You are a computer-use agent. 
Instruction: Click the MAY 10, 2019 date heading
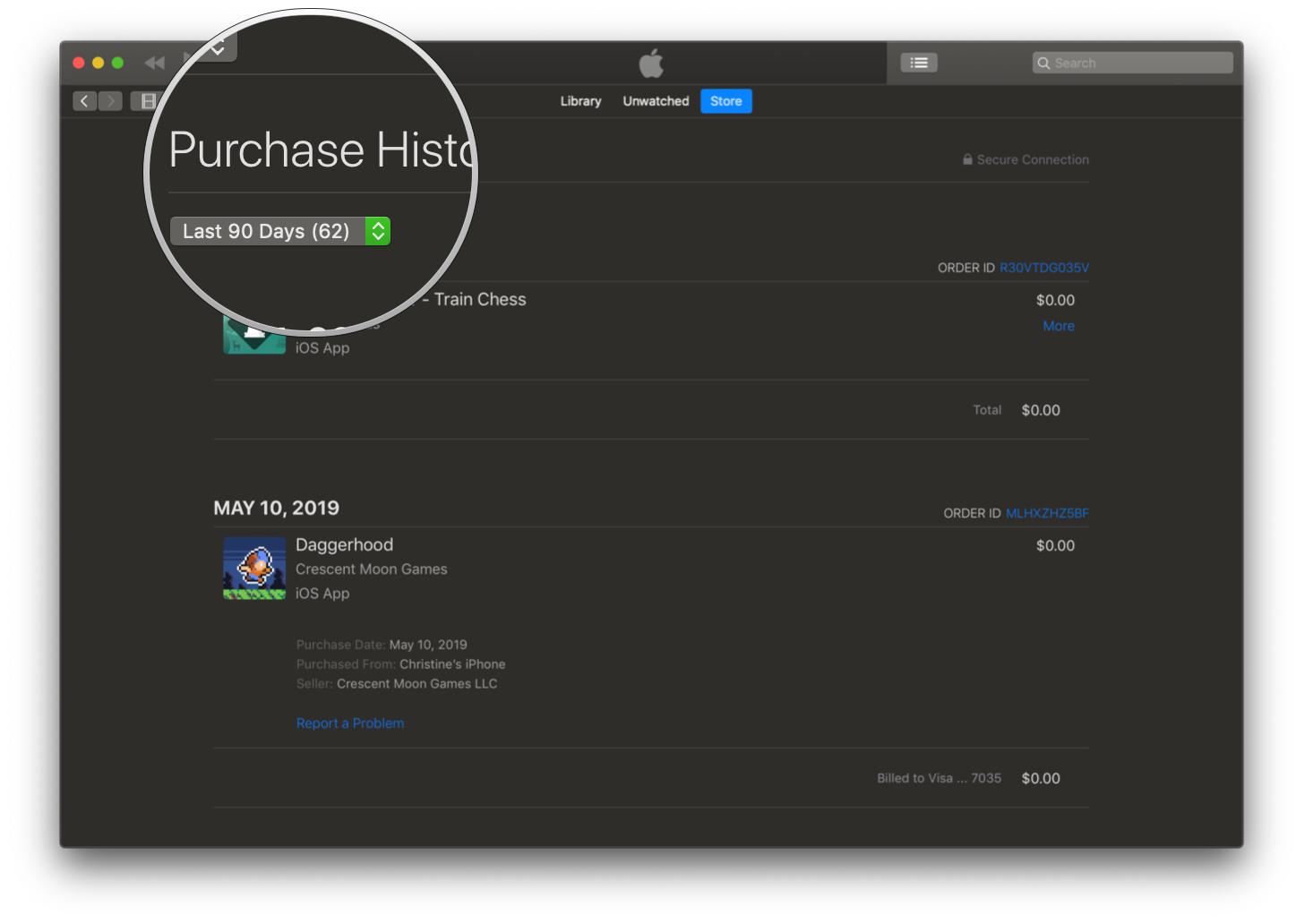coord(277,509)
